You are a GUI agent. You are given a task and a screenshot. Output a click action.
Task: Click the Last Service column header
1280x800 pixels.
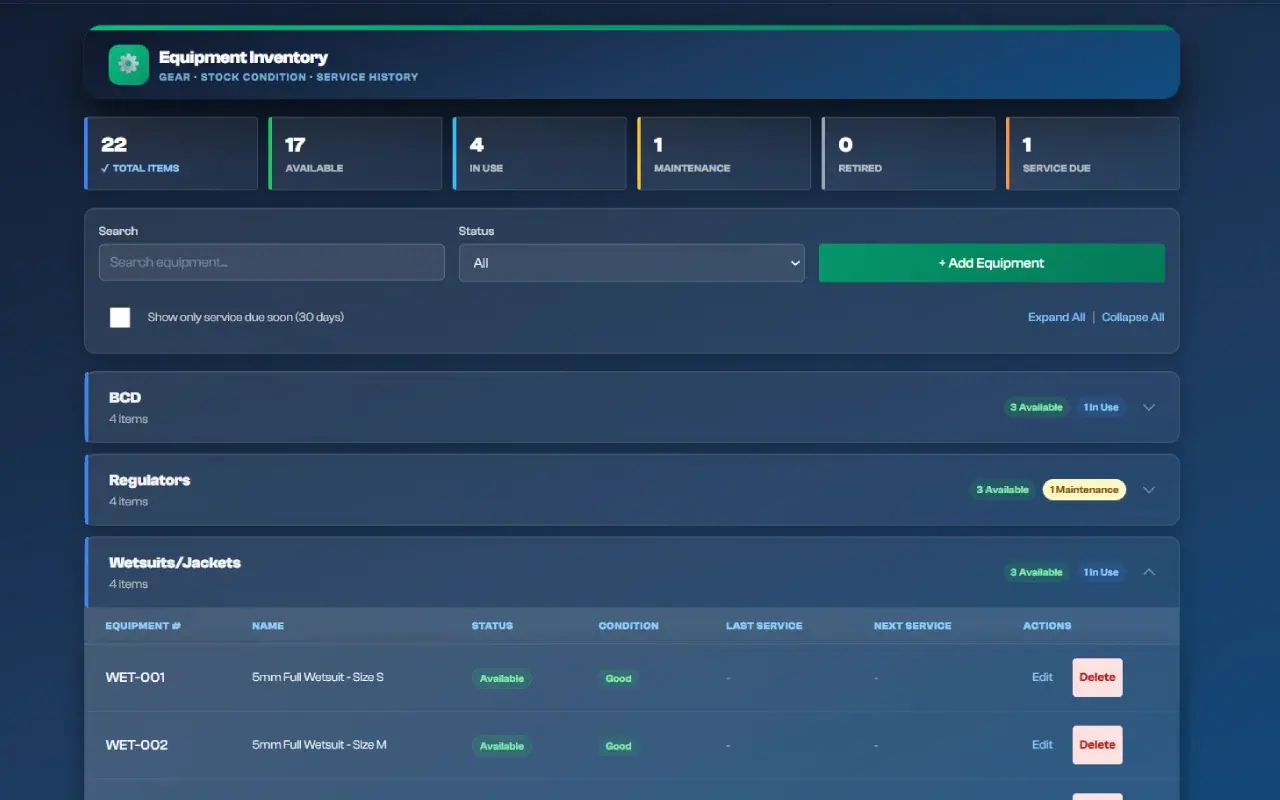(764, 626)
